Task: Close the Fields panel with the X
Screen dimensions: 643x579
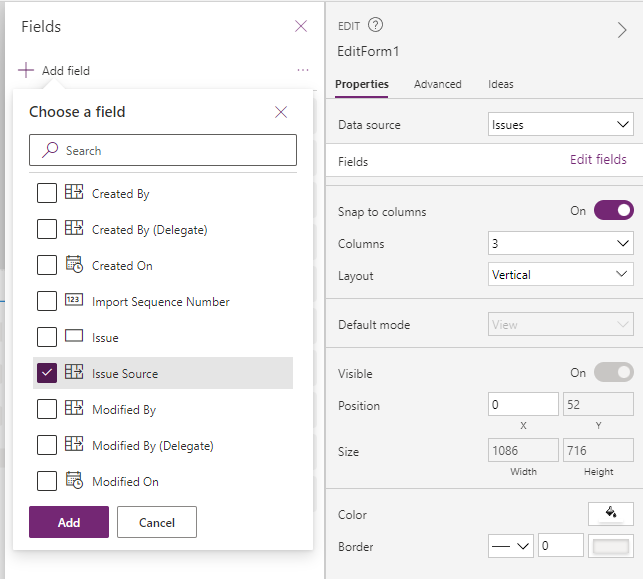Action: coord(301,26)
